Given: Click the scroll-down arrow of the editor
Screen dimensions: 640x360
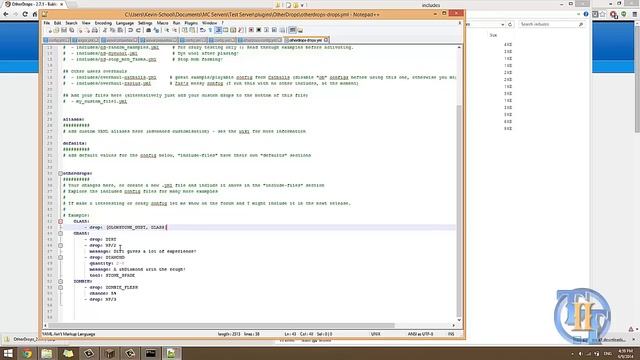Looking at the screenshot, I should 459,320.
